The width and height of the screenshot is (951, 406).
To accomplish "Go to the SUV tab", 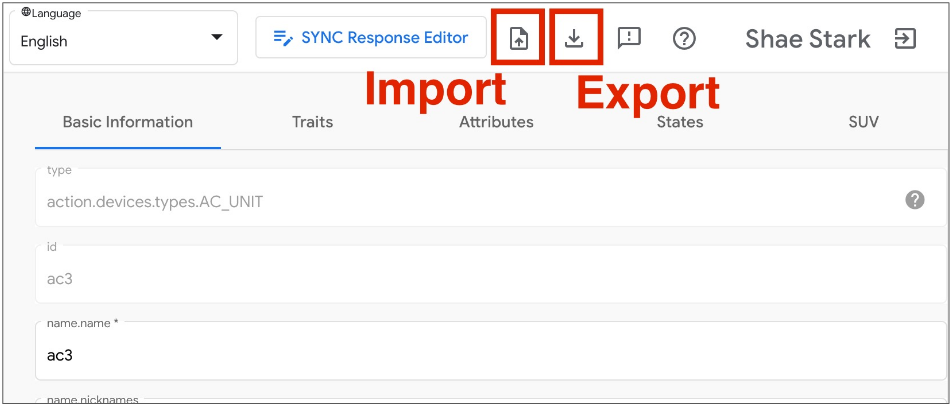I will 863,122.
